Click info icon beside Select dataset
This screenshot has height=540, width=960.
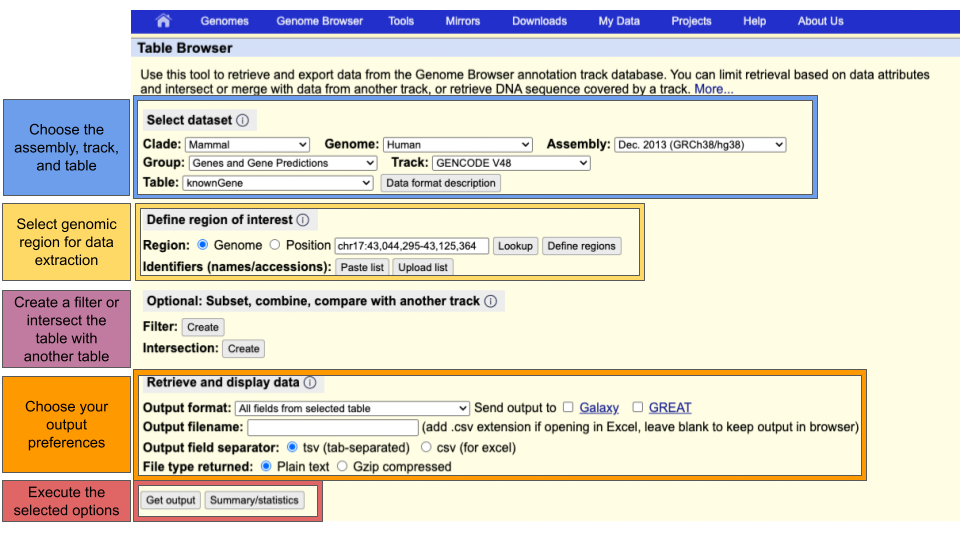(243, 120)
